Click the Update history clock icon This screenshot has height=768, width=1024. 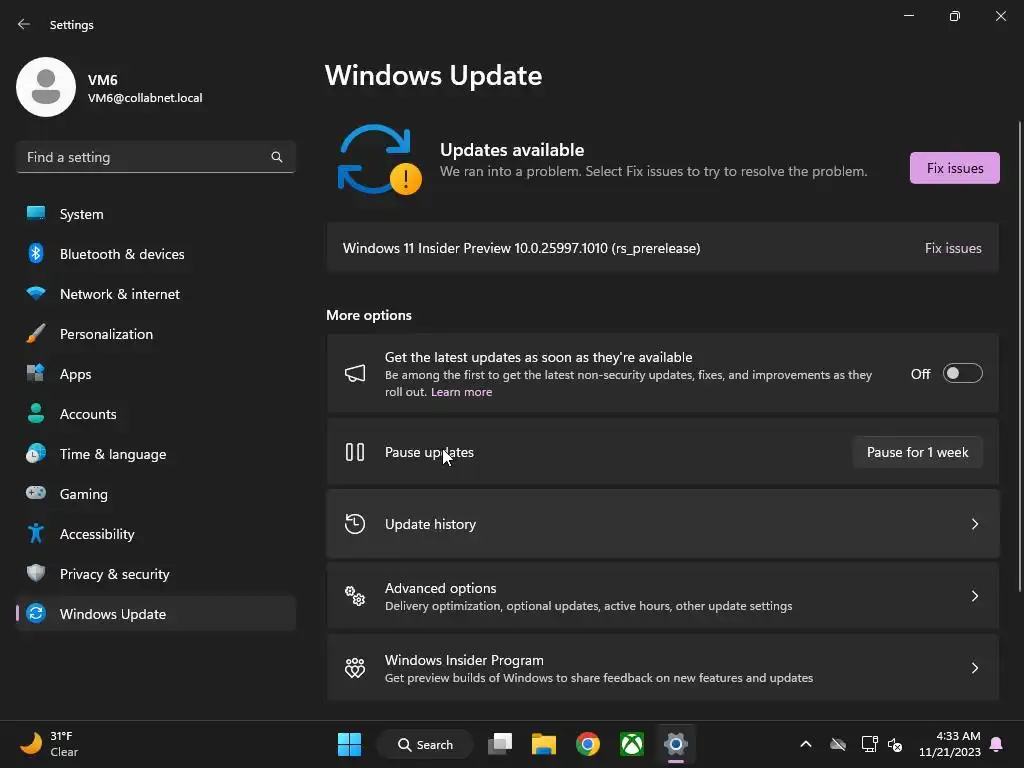click(x=355, y=524)
